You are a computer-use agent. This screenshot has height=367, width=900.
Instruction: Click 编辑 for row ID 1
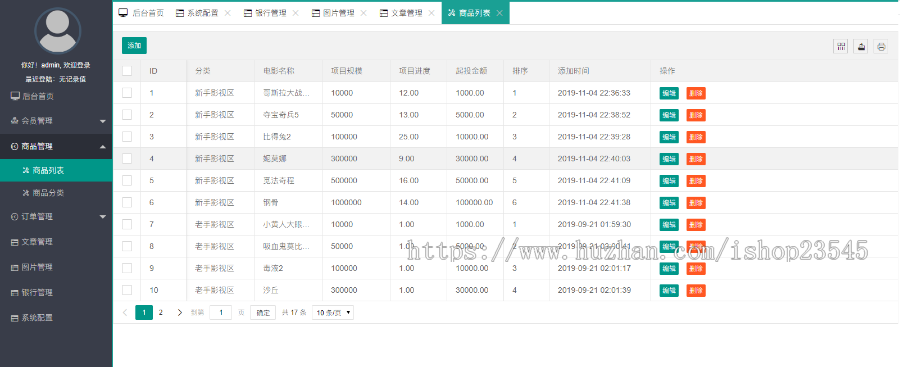[x=669, y=93]
